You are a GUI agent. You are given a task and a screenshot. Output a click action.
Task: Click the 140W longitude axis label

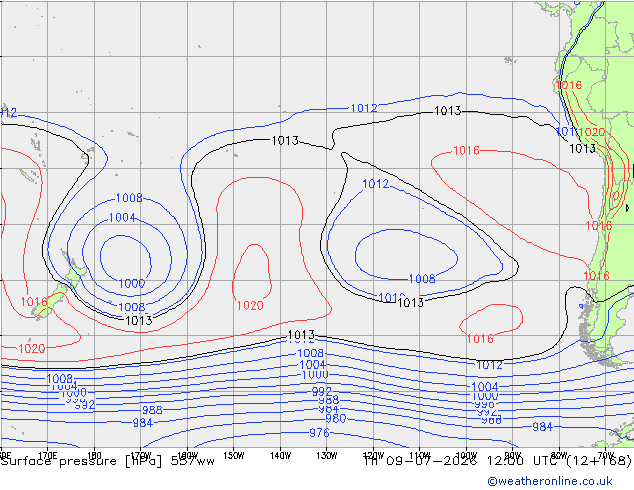280,456
